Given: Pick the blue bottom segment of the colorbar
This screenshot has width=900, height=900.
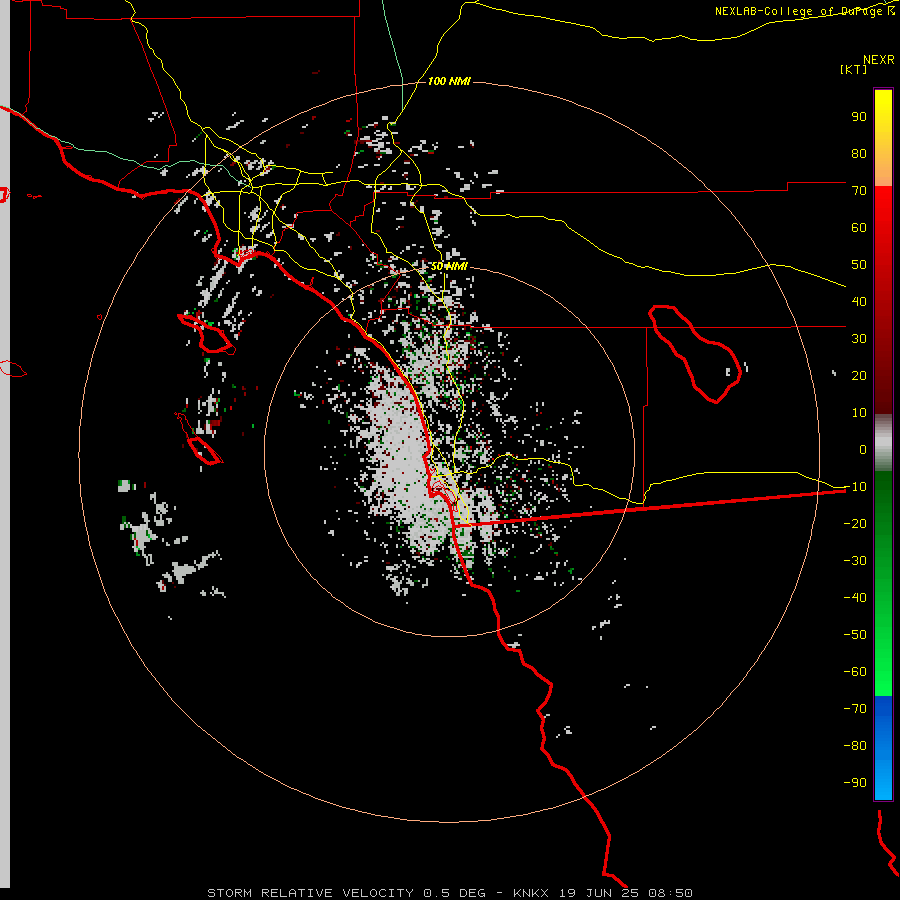Looking at the screenshot, I should (x=883, y=747).
